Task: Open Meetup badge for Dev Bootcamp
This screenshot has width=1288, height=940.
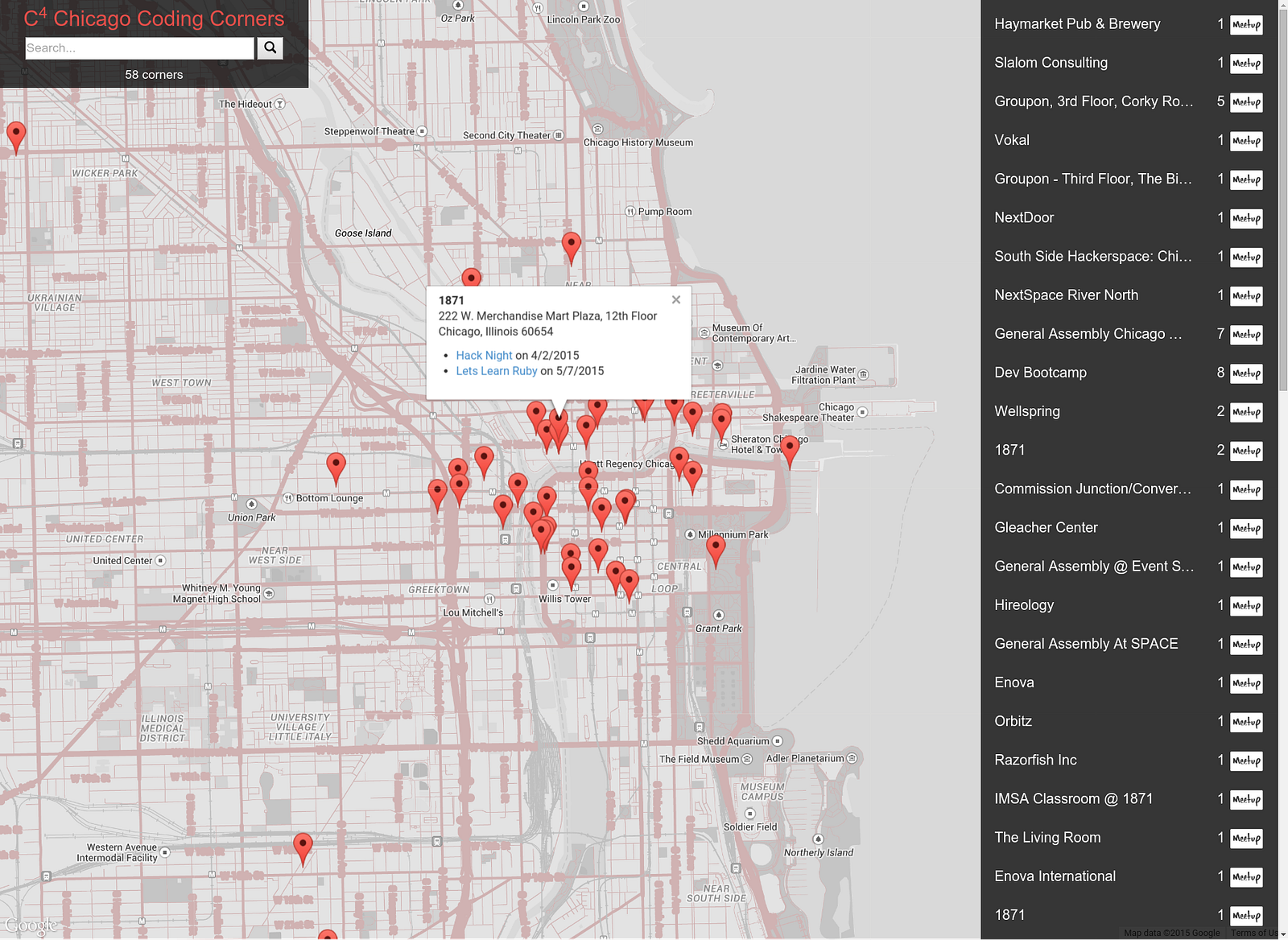Action: 1246,373
